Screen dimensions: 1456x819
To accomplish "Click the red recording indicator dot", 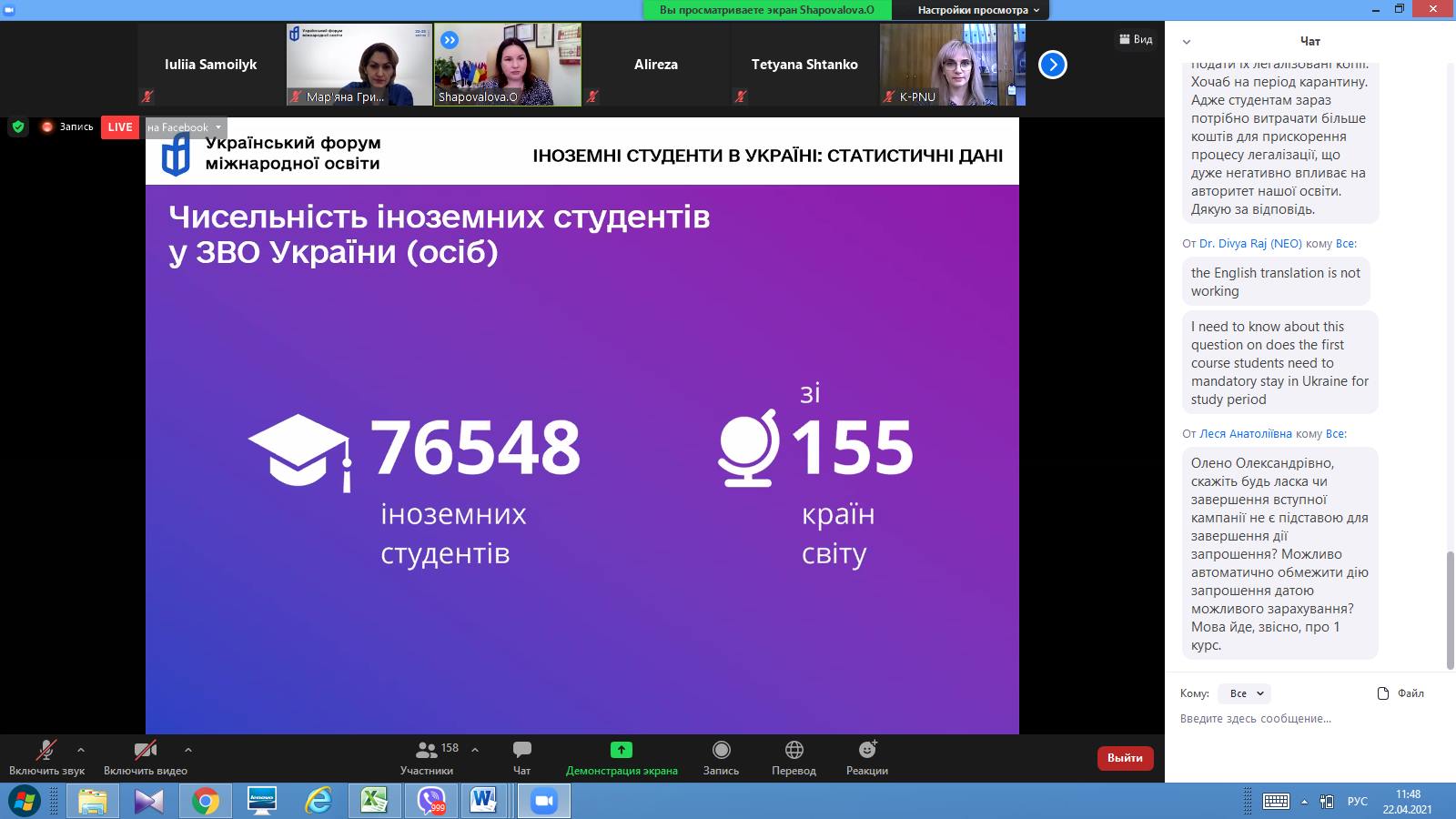I will (47, 127).
